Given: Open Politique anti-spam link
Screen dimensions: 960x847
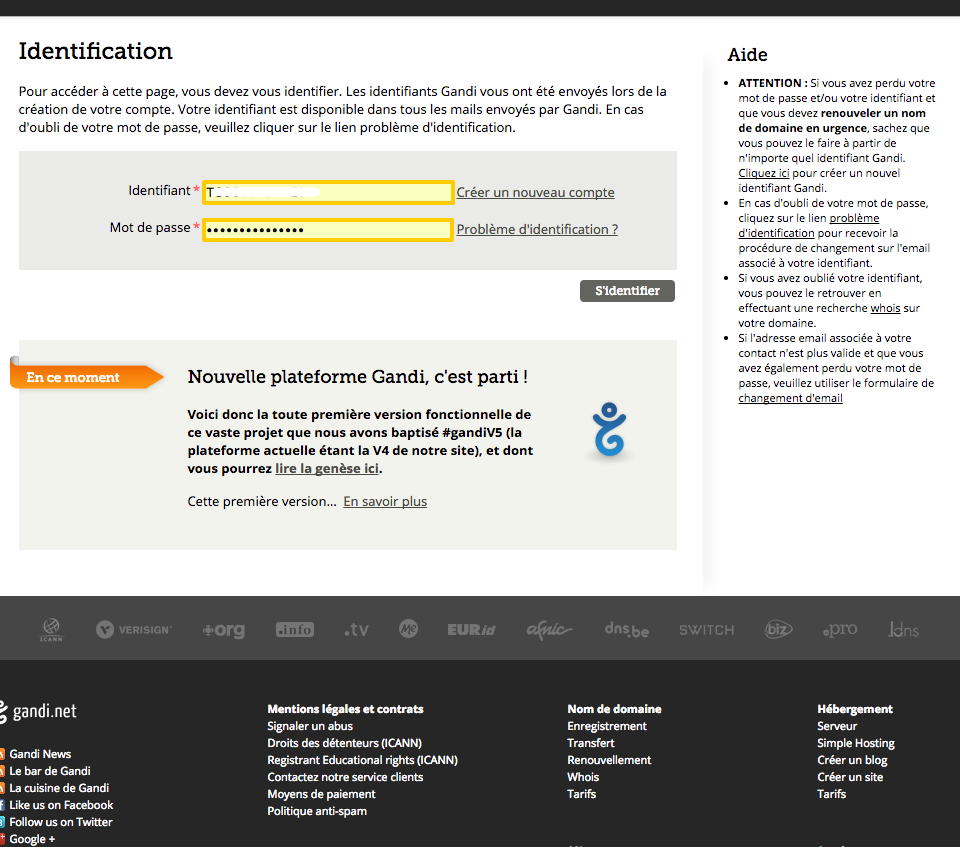Looking at the screenshot, I should coord(317,811).
